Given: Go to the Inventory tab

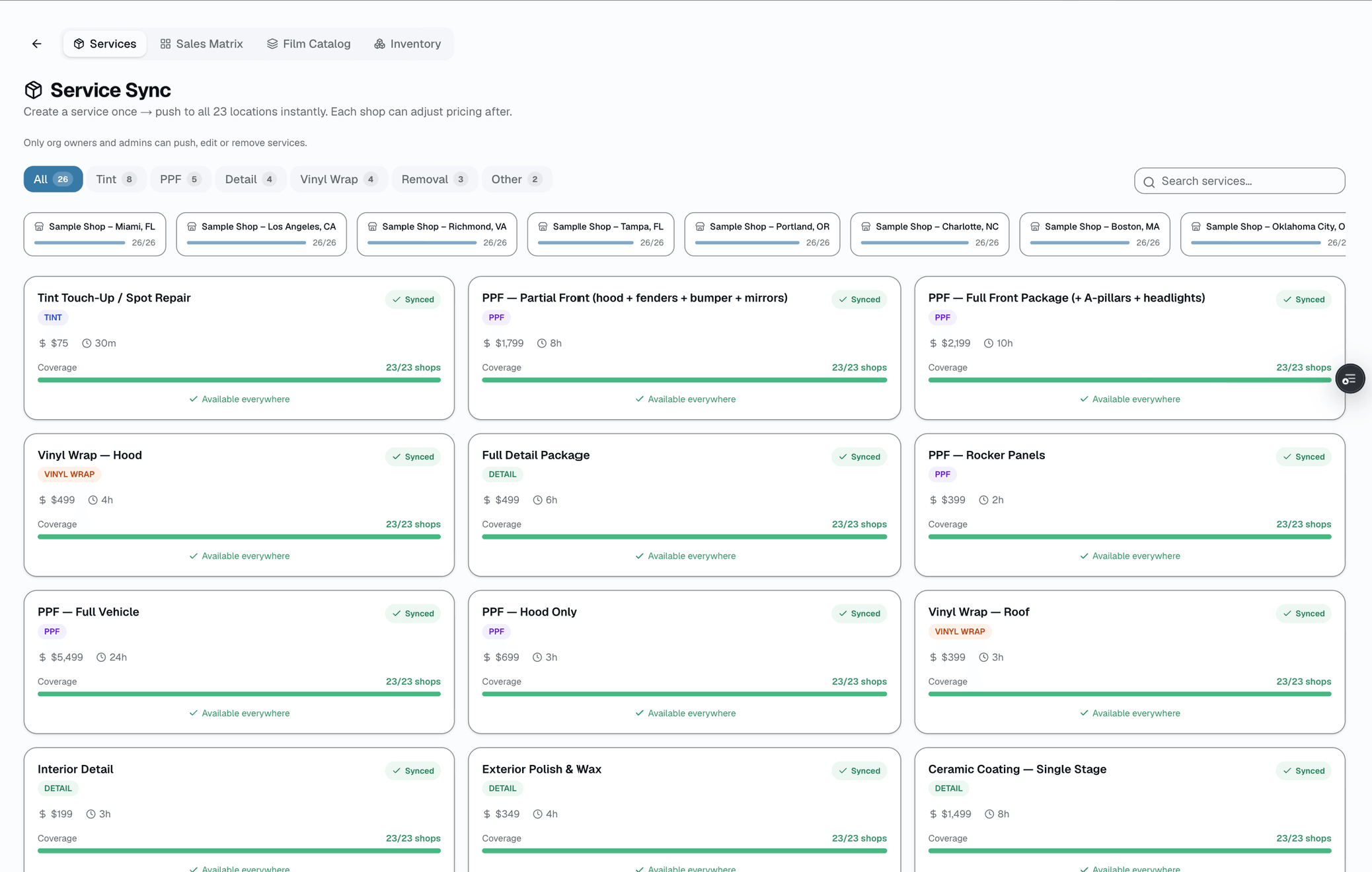Looking at the screenshot, I should (408, 44).
